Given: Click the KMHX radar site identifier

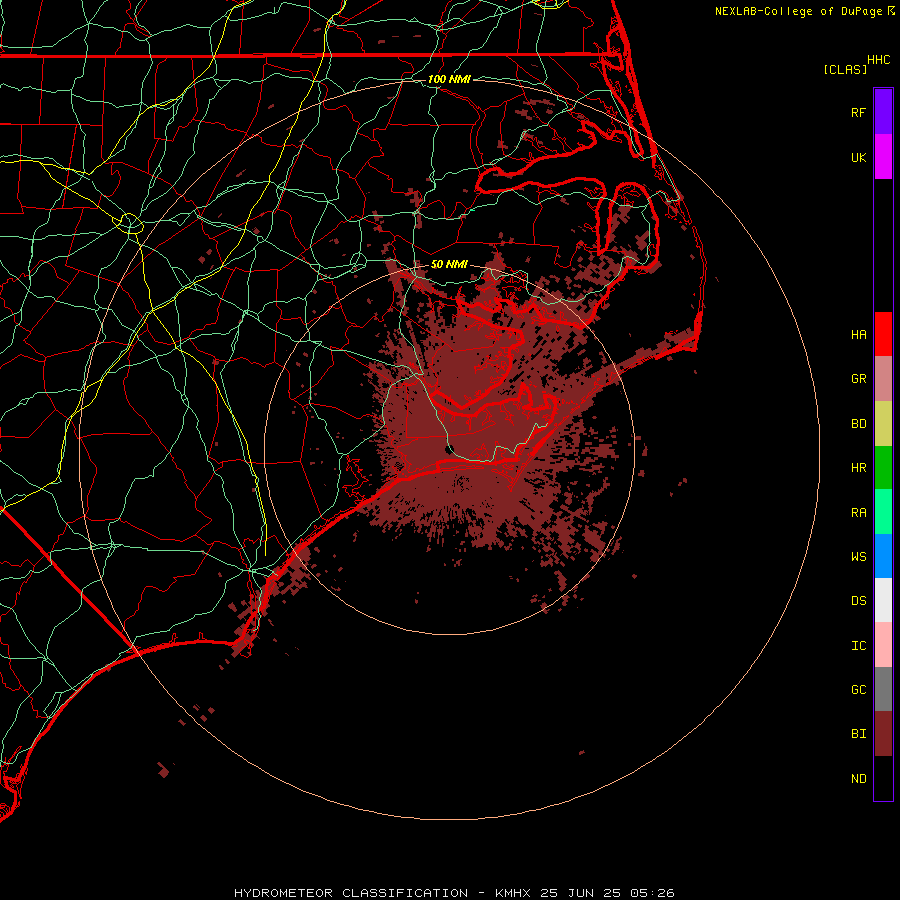Looking at the screenshot, I should (513, 893).
